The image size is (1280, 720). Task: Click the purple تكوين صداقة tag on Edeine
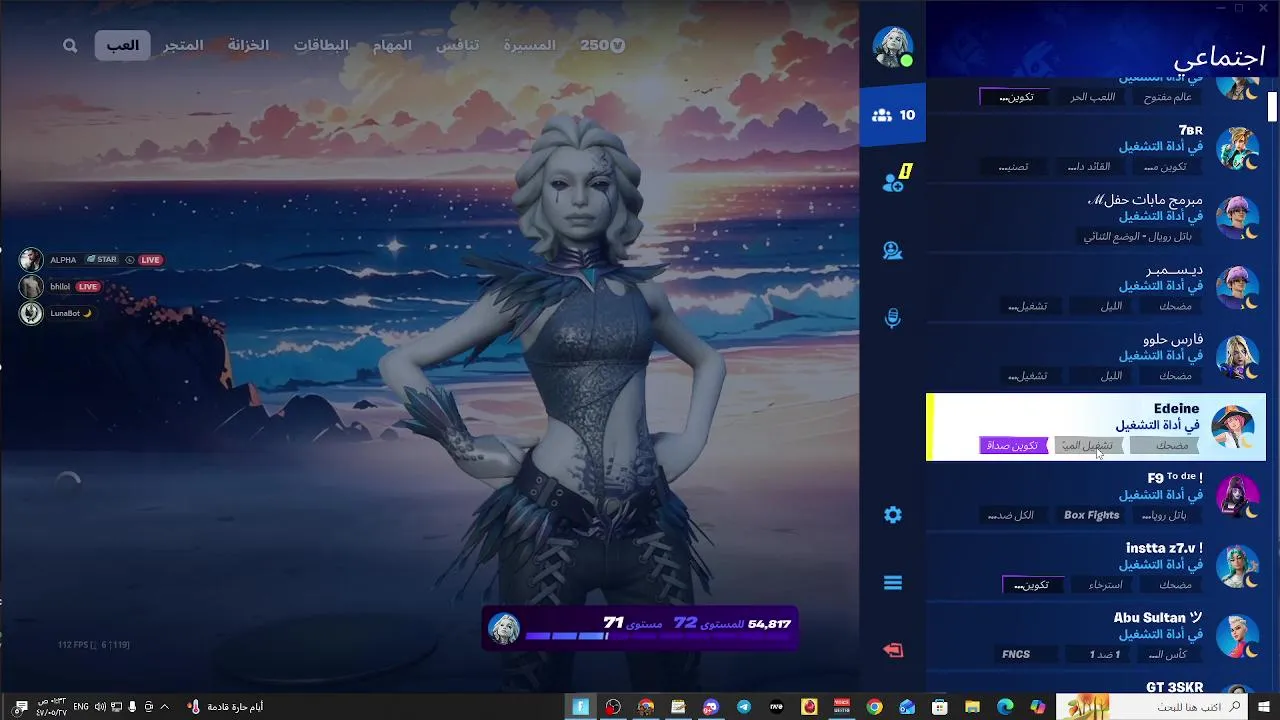pos(1013,446)
